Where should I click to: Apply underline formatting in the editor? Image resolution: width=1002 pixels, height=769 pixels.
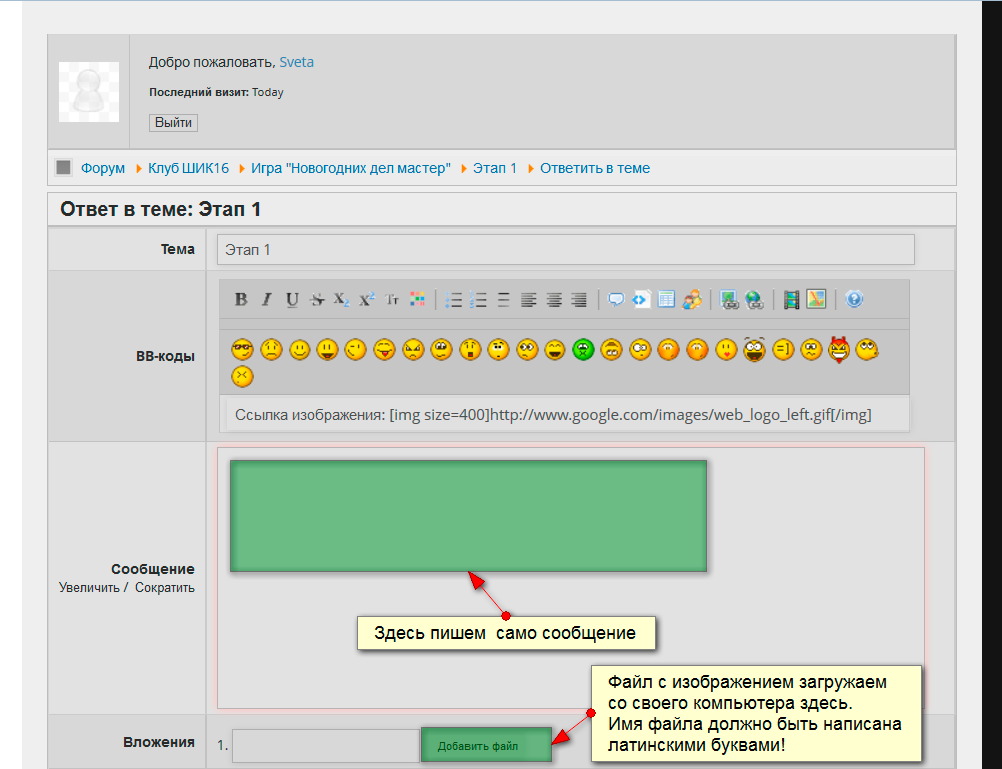(292, 300)
